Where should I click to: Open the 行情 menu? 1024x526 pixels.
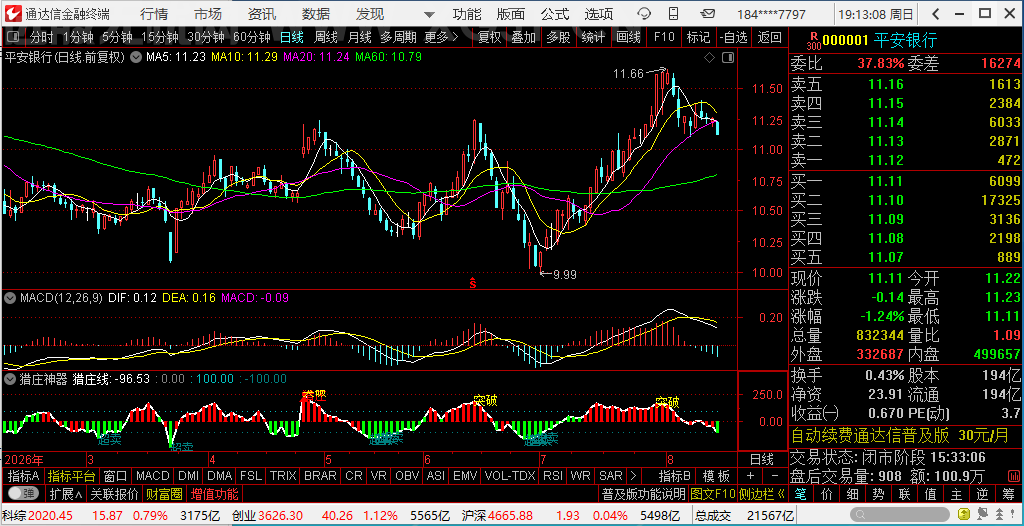coord(154,14)
